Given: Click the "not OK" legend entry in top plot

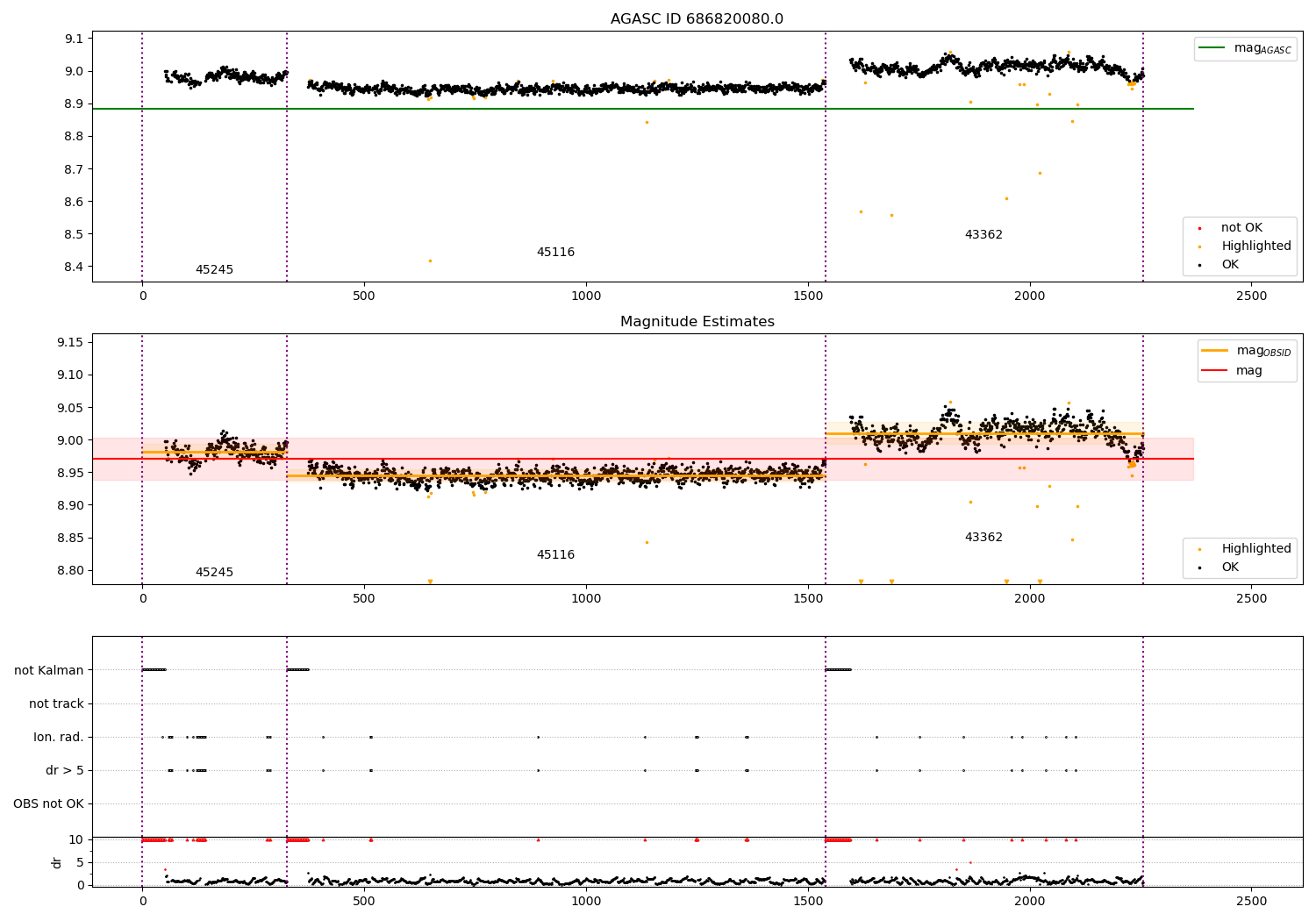Looking at the screenshot, I should coord(1241,228).
